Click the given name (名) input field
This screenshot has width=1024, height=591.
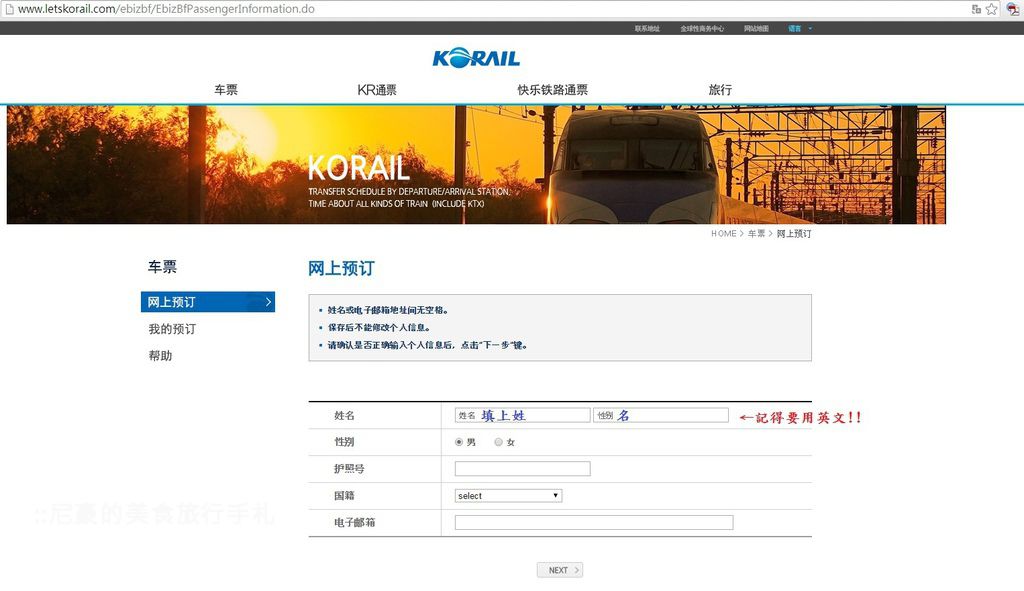(661, 415)
